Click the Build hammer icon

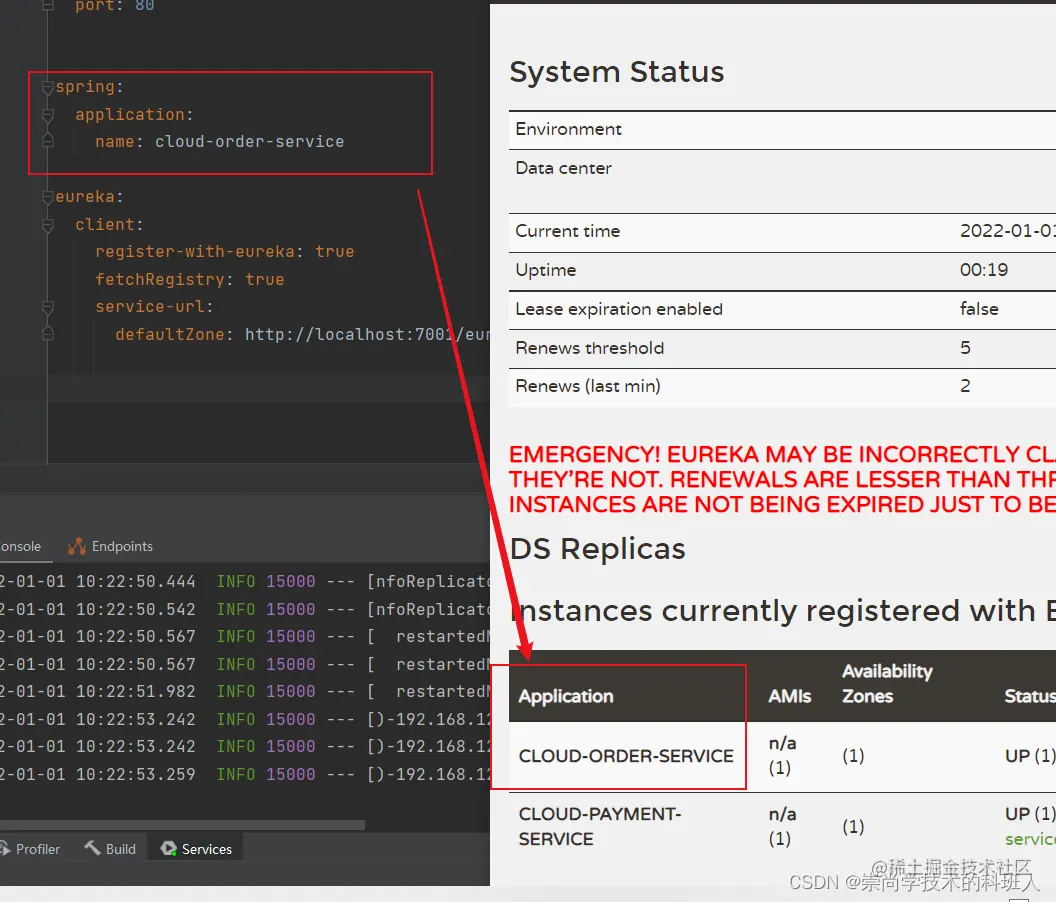[x=92, y=848]
